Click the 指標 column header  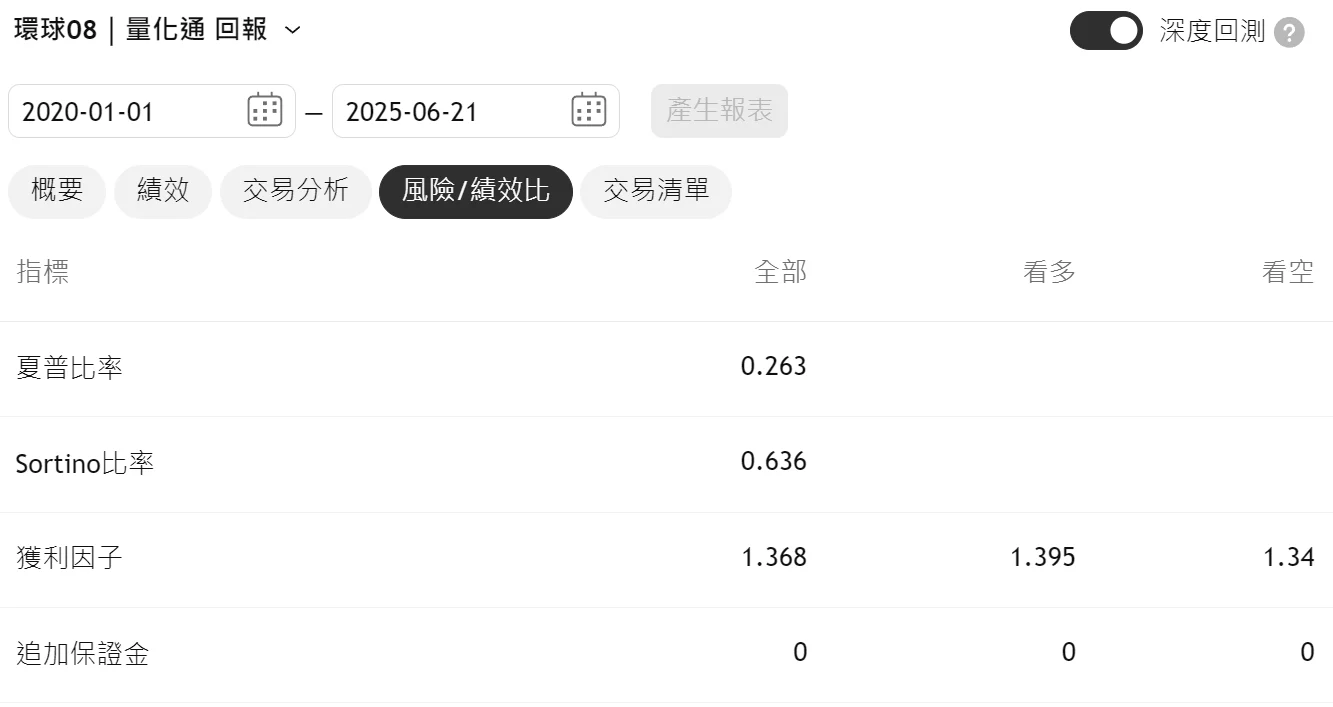[43, 272]
